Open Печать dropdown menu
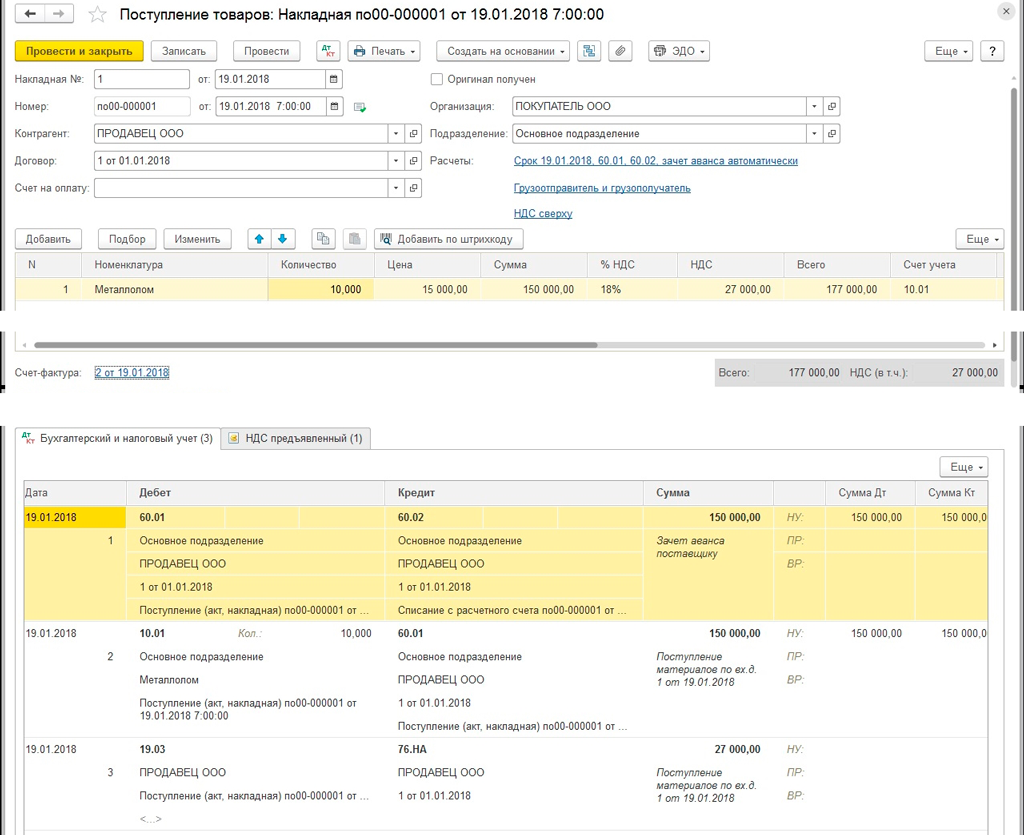 [x=384, y=51]
